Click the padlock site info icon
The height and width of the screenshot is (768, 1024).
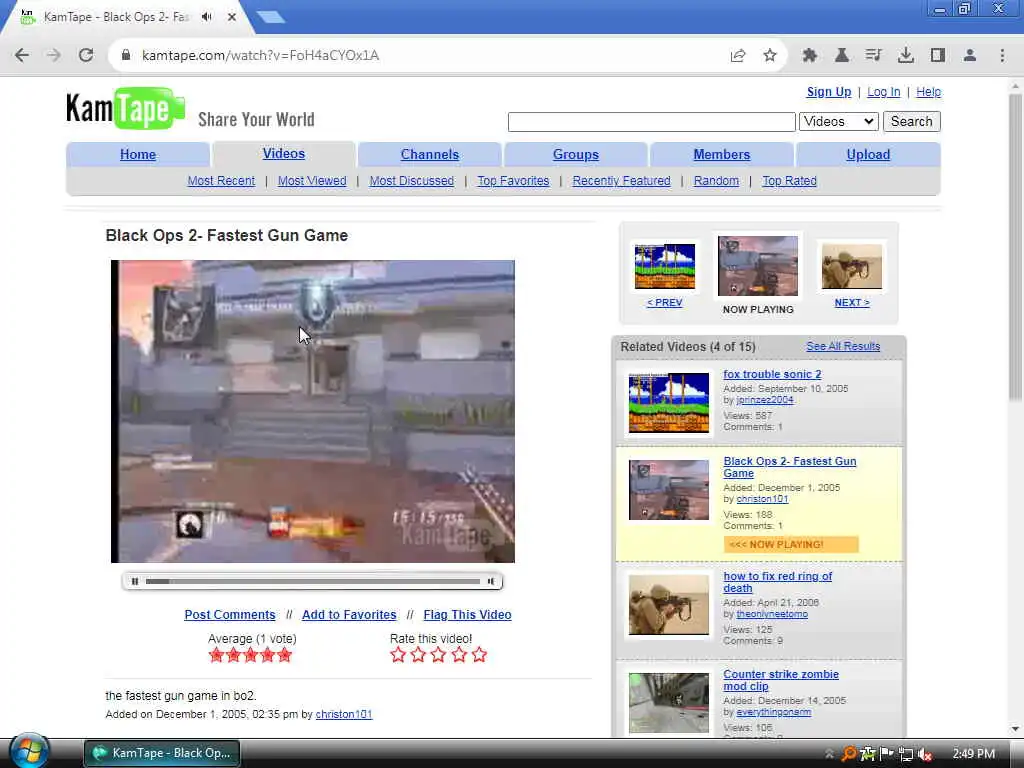[x=126, y=55]
